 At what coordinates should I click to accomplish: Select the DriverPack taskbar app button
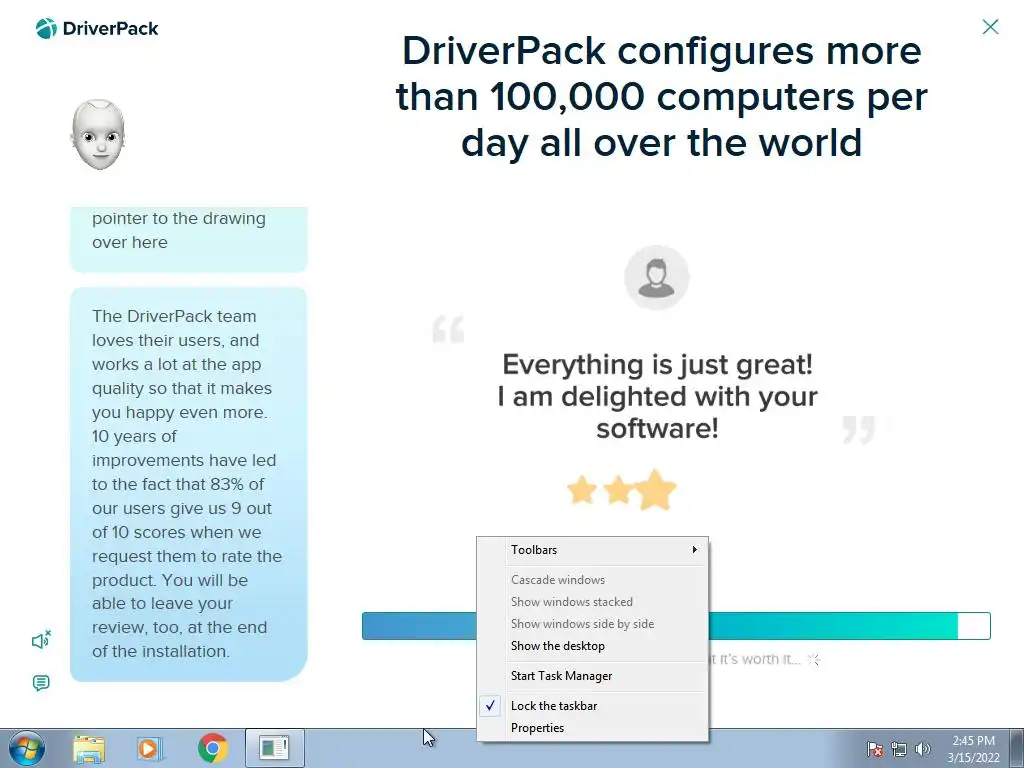(x=274, y=748)
